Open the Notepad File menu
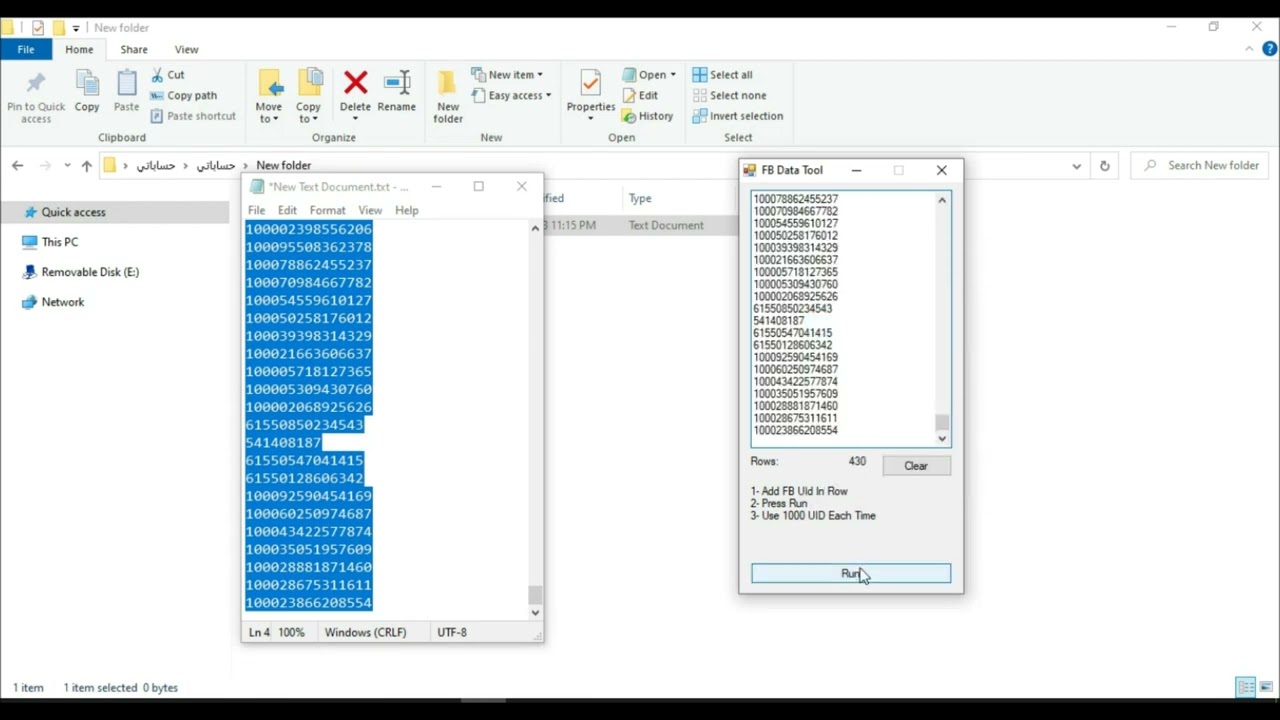This screenshot has width=1280, height=720. (x=256, y=210)
